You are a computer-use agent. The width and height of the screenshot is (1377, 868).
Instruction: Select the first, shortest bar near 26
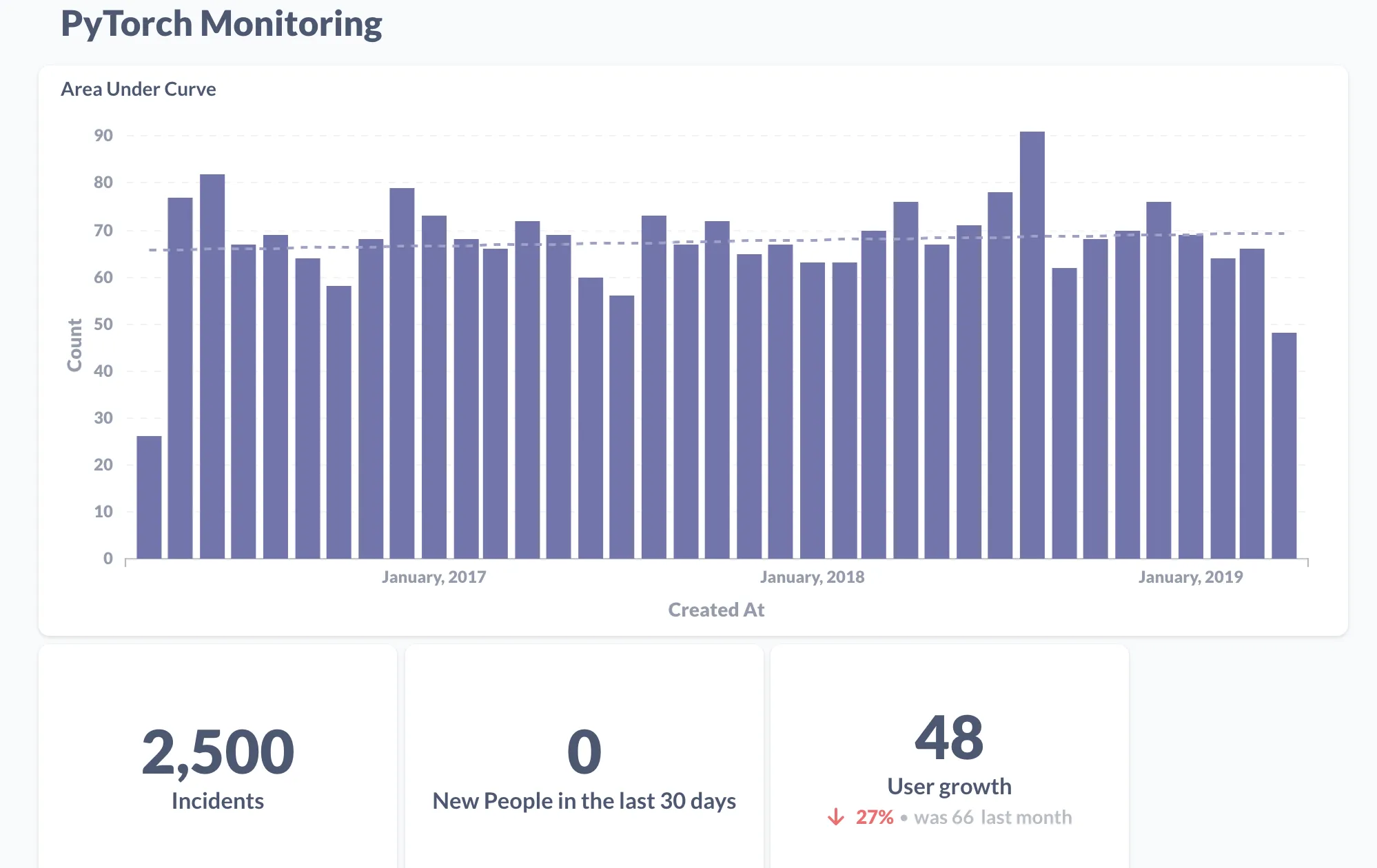pos(149,497)
